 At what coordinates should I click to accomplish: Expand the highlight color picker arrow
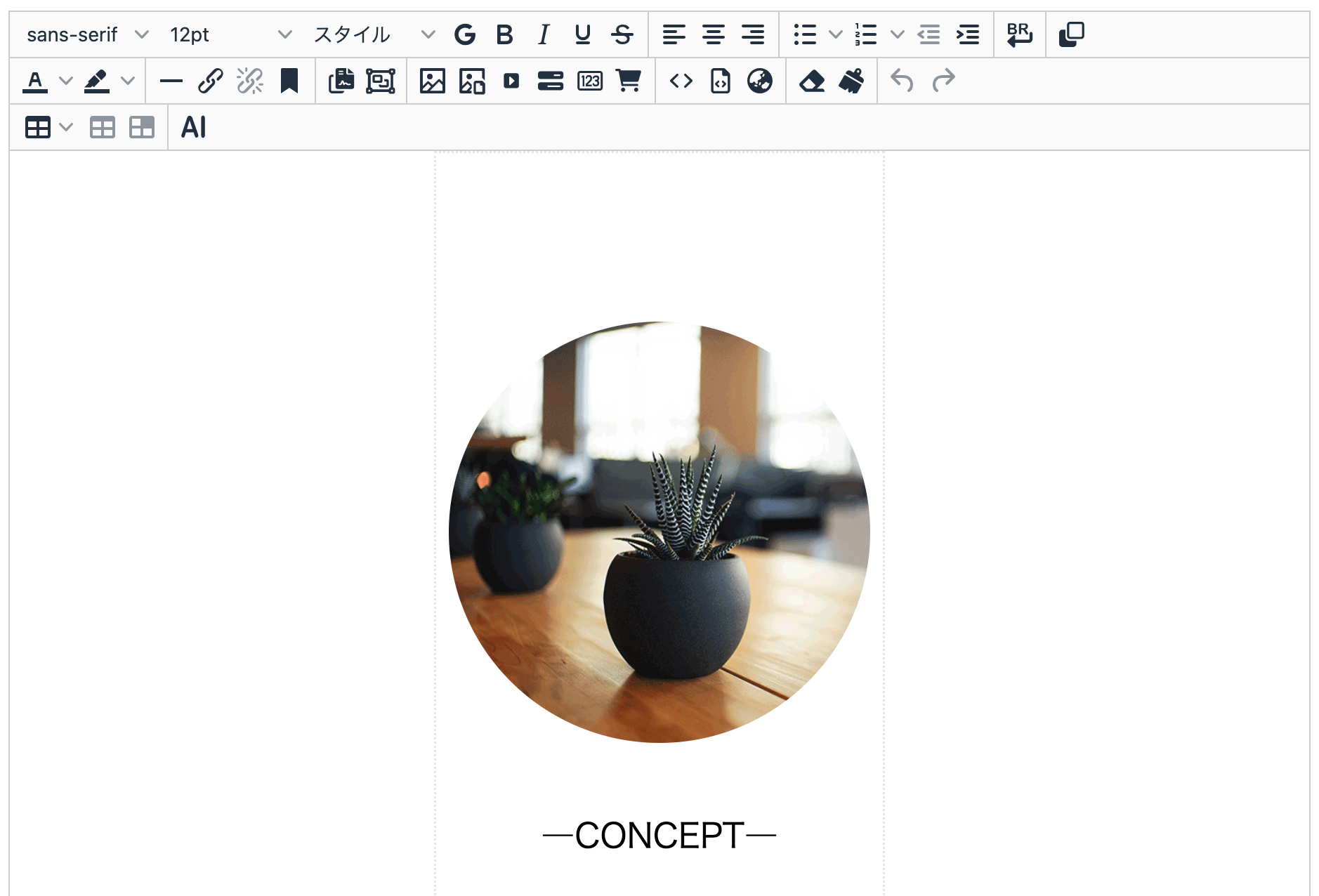pyautogui.click(x=128, y=81)
